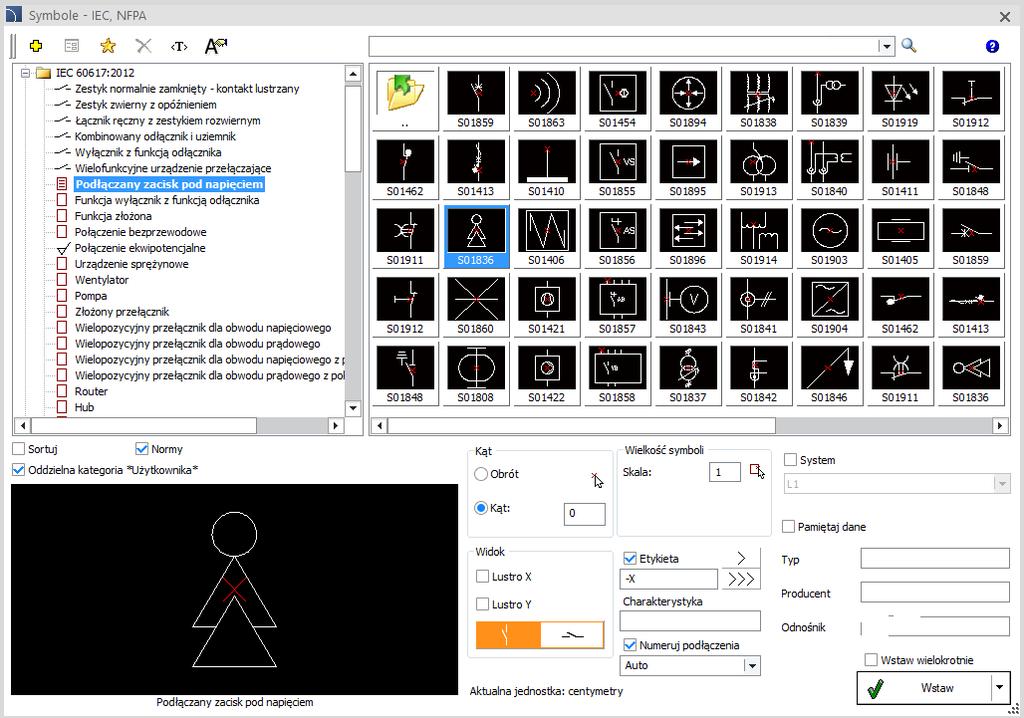
Task: Open the L1 system dropdown
Action: (x=1001, y=484)
